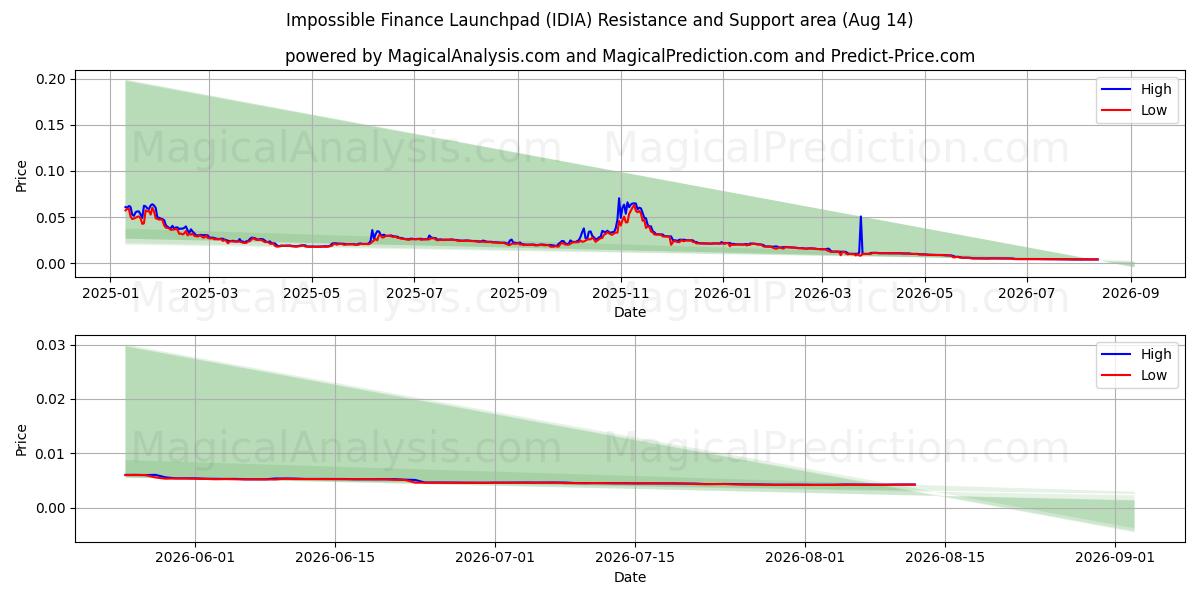Click the '0.10' y-axis label of the top chart
This screenshot has width=1200, height=600.
coord(52,171)
